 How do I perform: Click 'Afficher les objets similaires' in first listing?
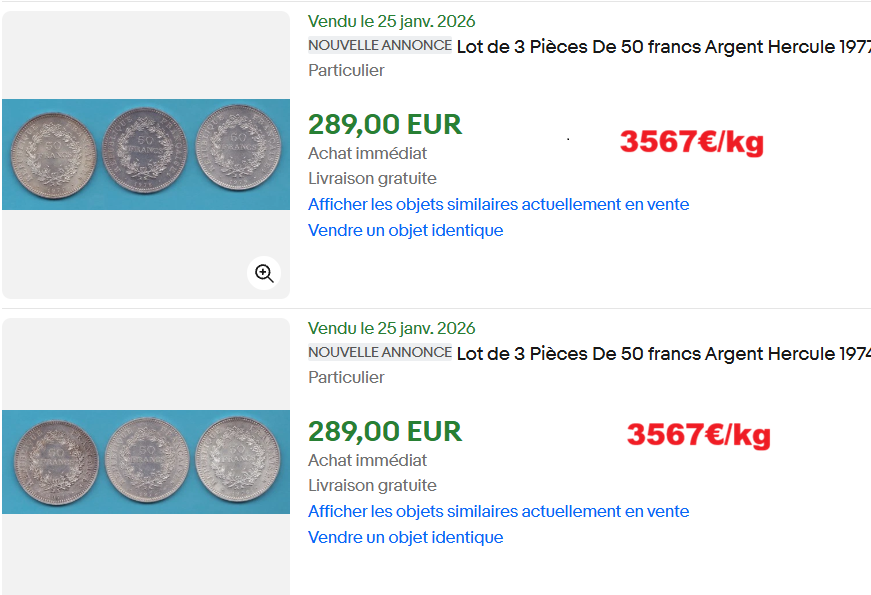pos(498,204)
